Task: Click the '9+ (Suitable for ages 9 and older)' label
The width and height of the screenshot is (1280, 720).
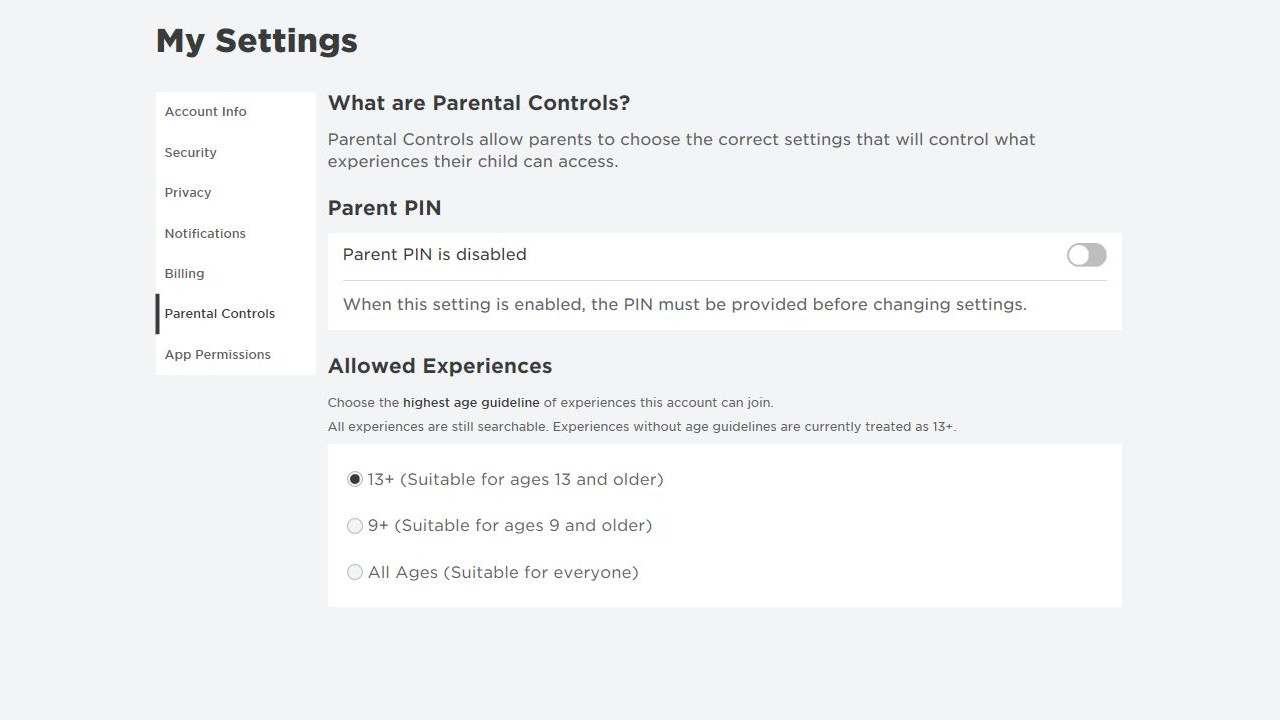Action: click(510, 526)
